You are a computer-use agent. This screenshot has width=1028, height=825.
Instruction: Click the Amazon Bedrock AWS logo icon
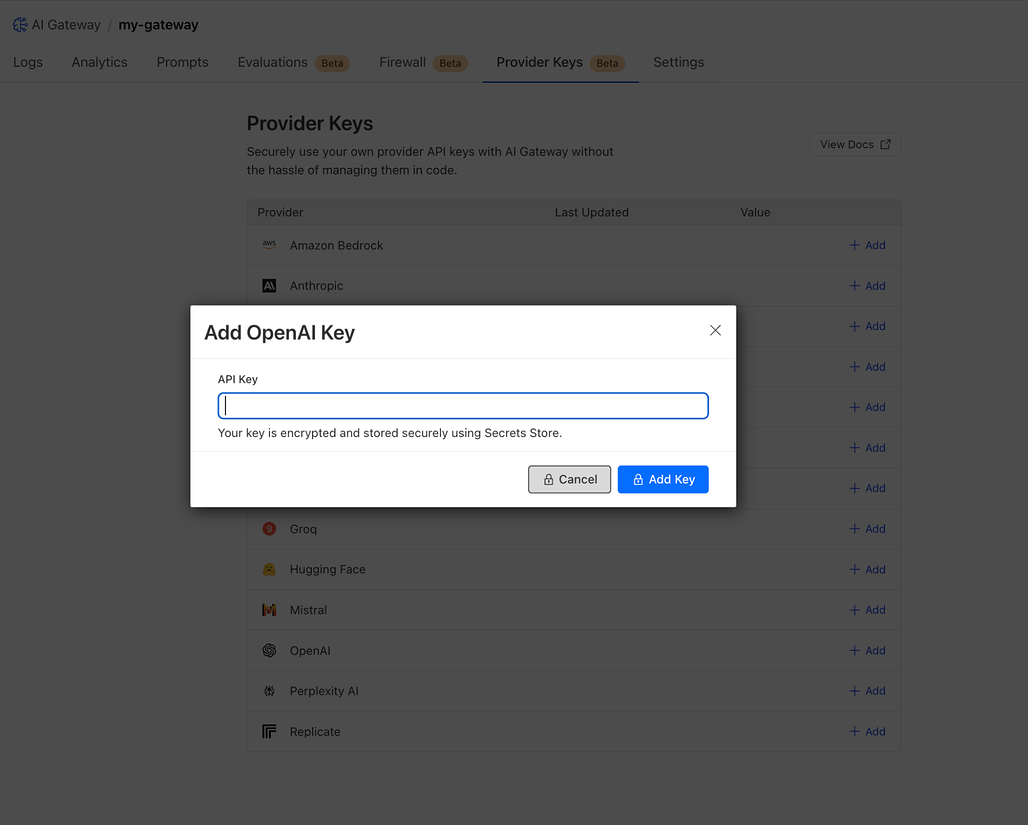[269, 245]
